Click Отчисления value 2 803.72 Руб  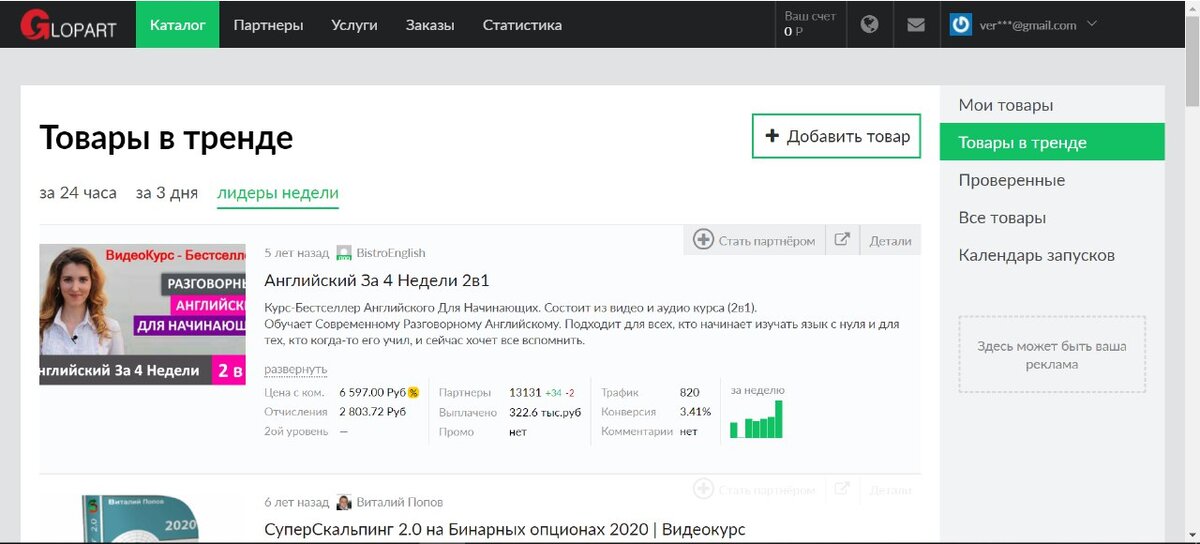372,412
